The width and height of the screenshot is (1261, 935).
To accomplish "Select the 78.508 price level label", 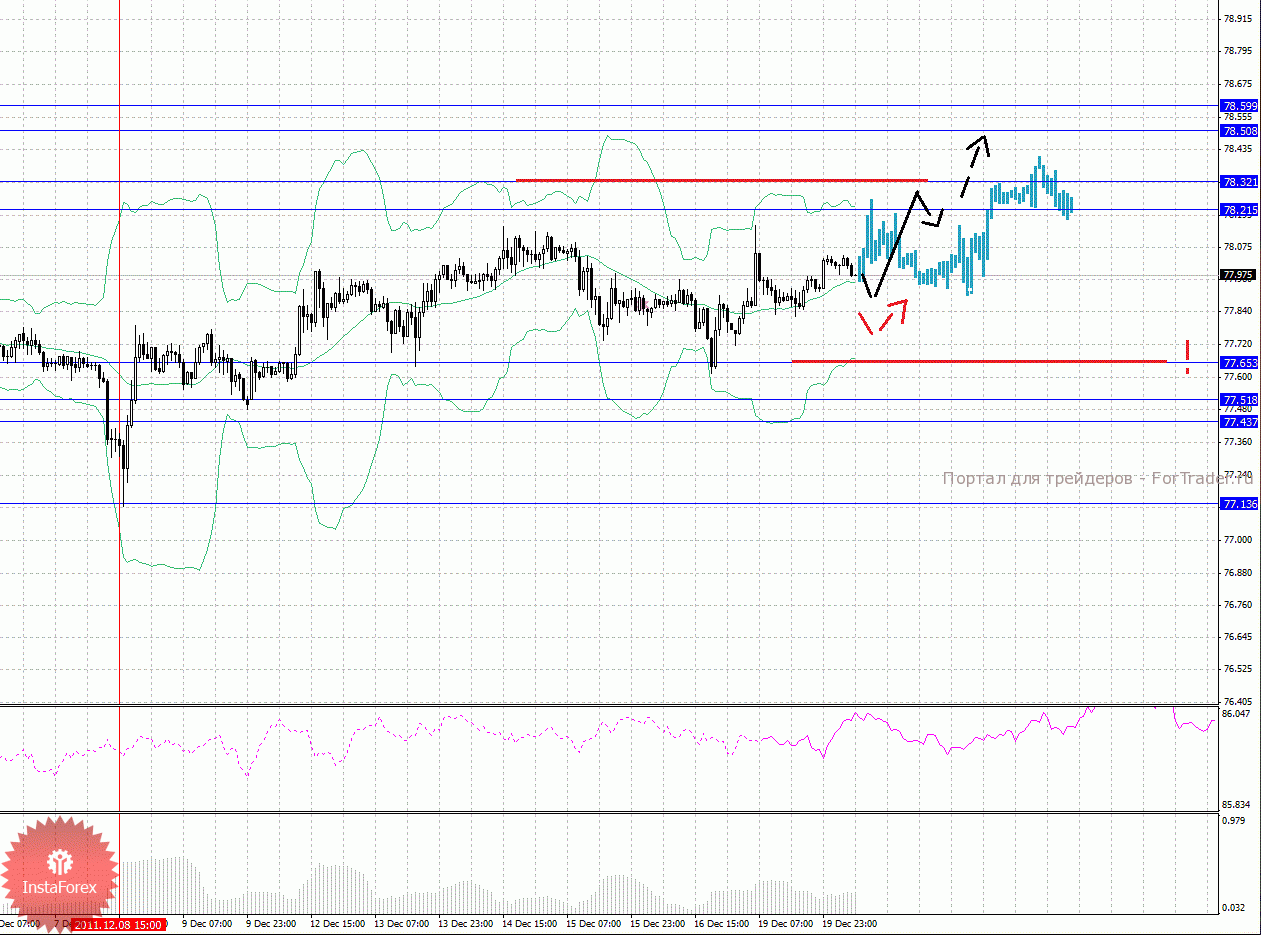I will tap(1240, 131).
